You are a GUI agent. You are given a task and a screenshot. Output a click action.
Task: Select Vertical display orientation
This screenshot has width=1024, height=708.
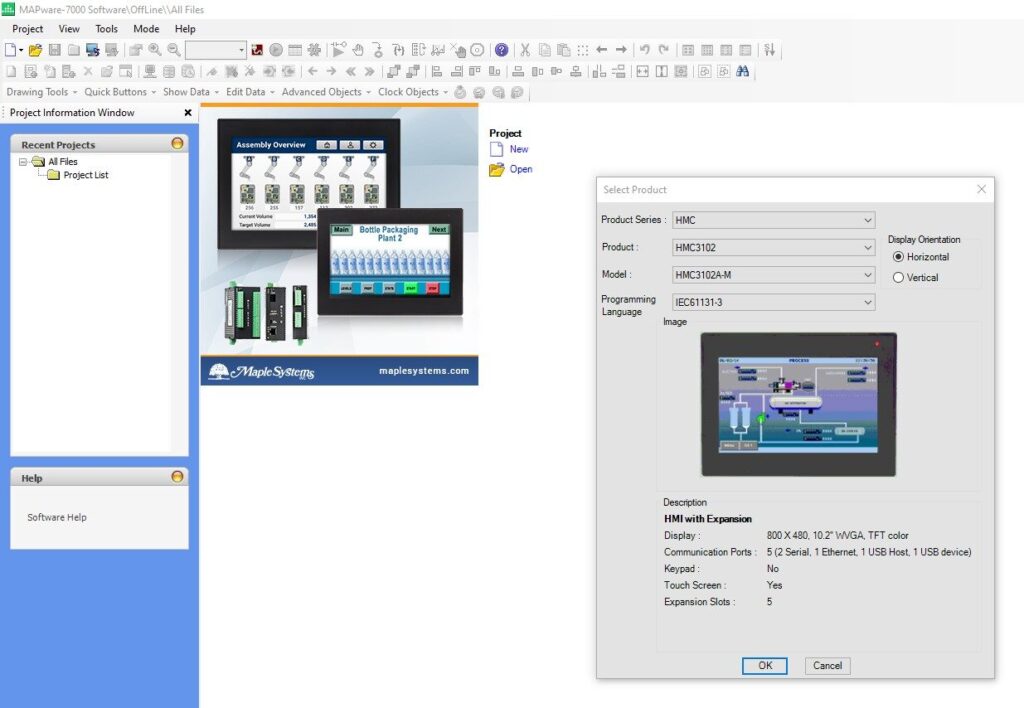898,278
